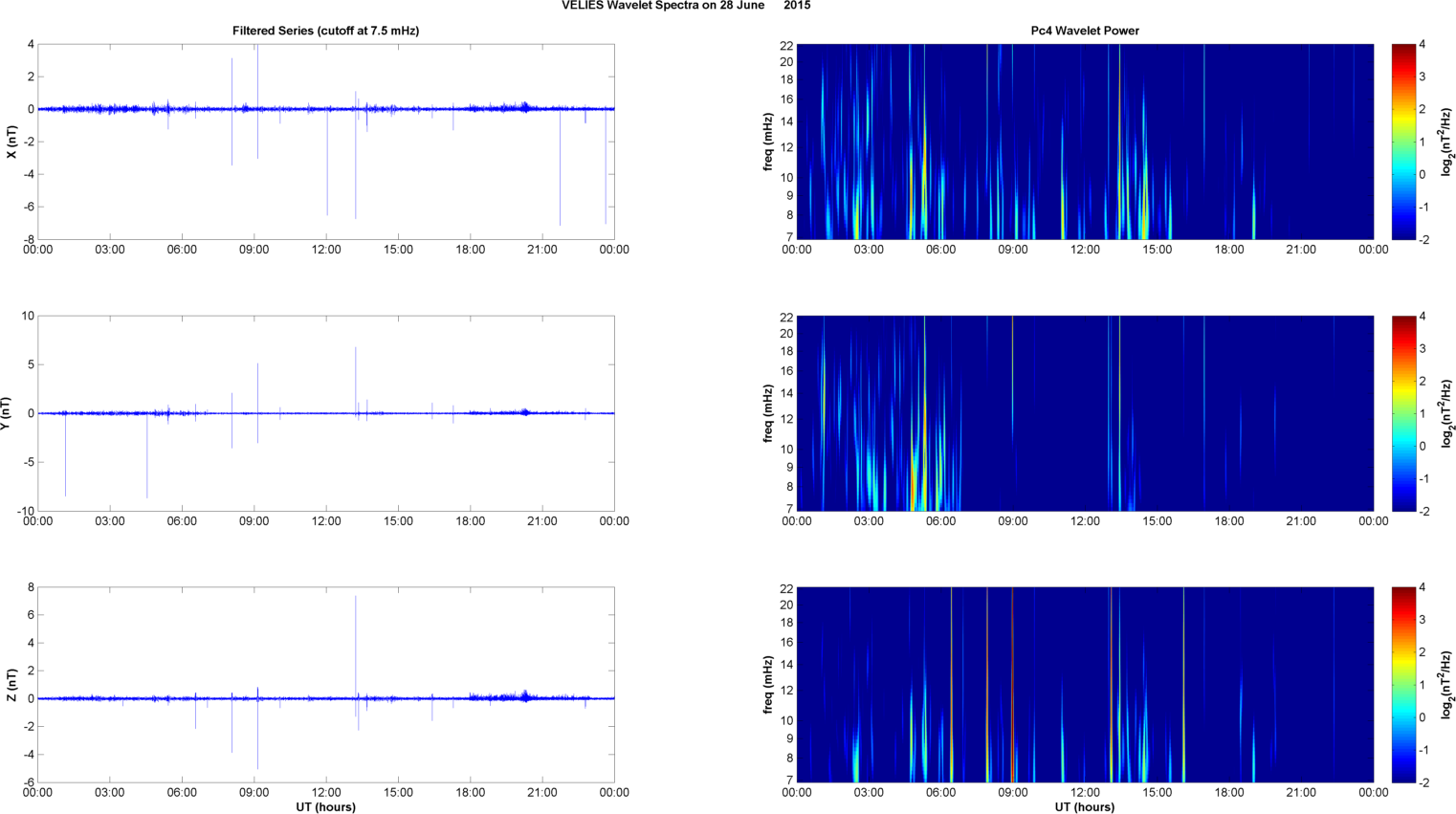The image size is (1456, 814).
Task: Click the colorbar beside the middle spectrogram
Action: tap(1402, 413)
